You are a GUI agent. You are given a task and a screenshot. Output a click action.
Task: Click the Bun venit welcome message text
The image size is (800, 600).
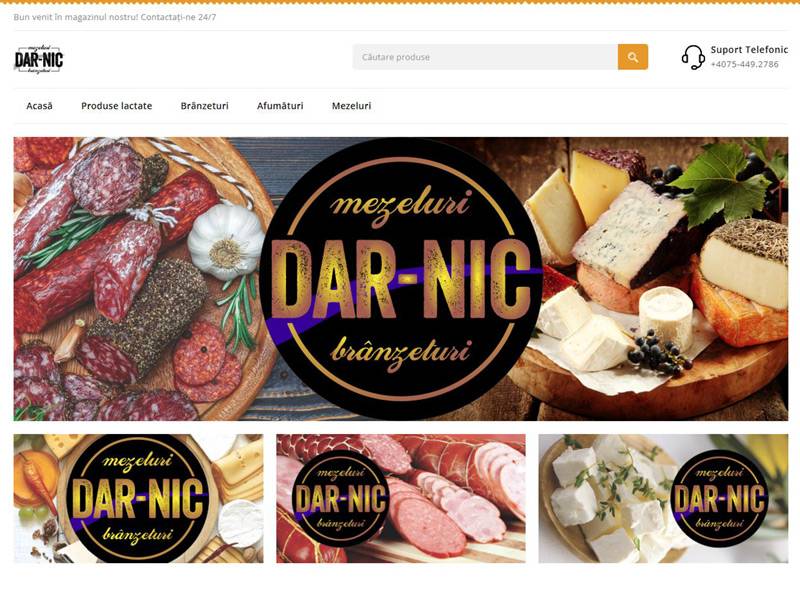click(115, 17)
